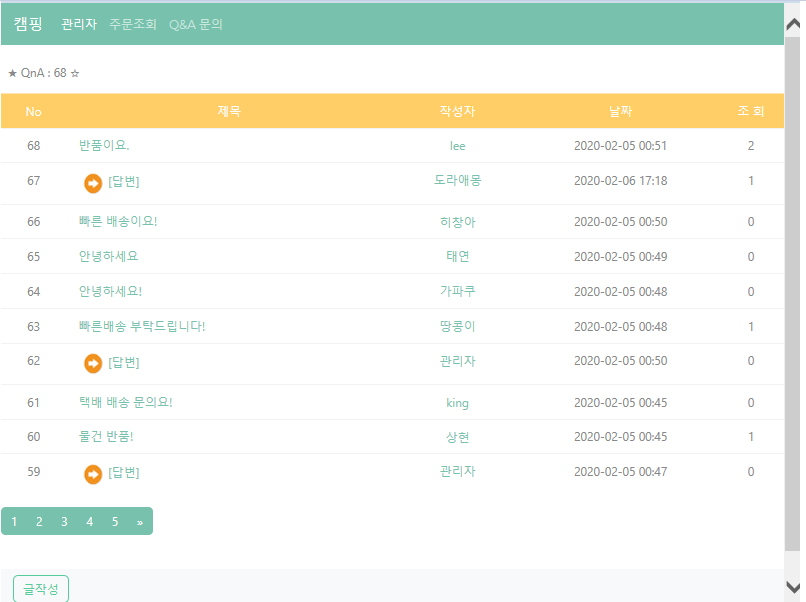This screenshot has width=806, height=602.
Task: Click the 글작성 button to write a post
Action: click(x=40, y=588)
